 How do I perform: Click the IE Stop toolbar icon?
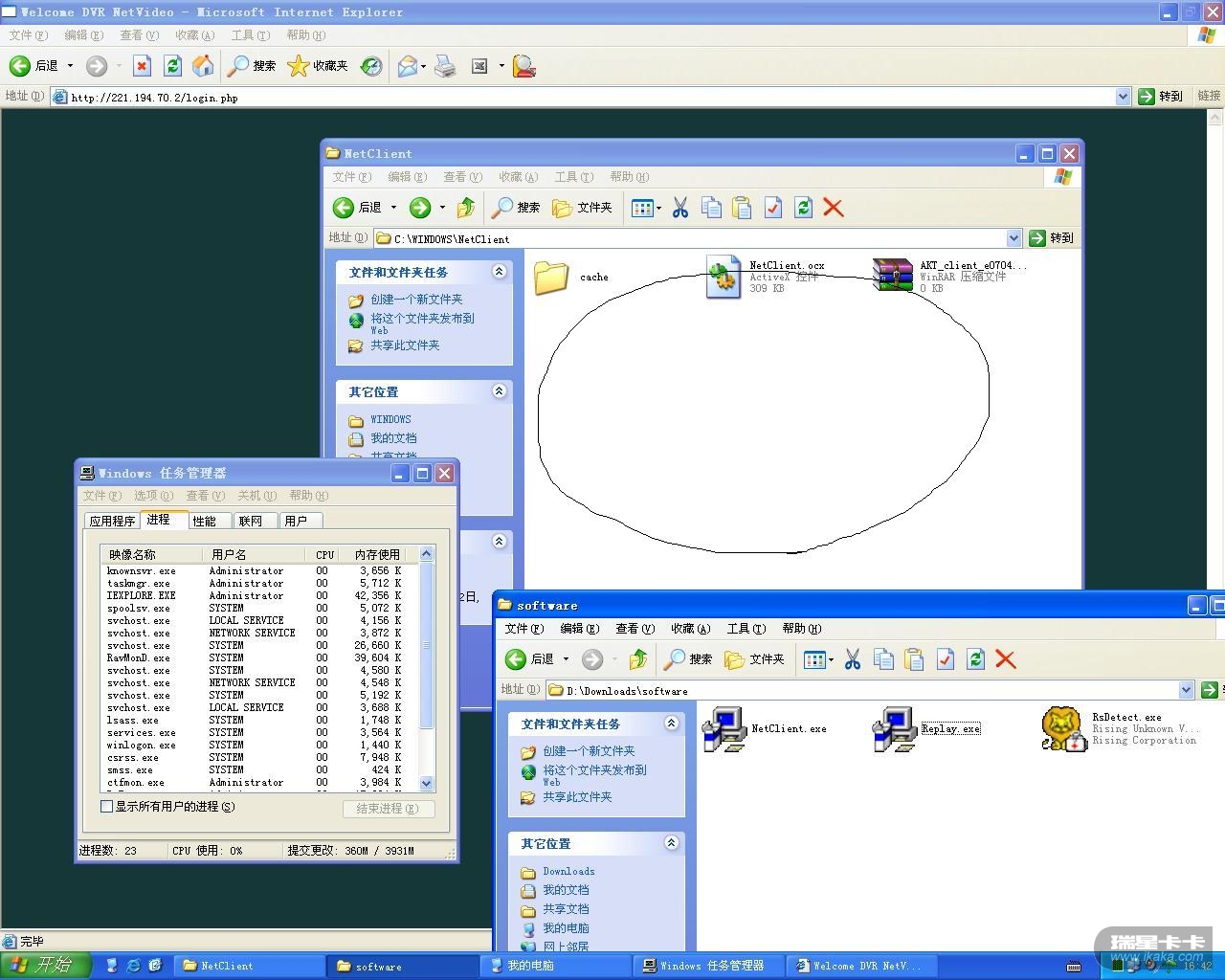142,65
